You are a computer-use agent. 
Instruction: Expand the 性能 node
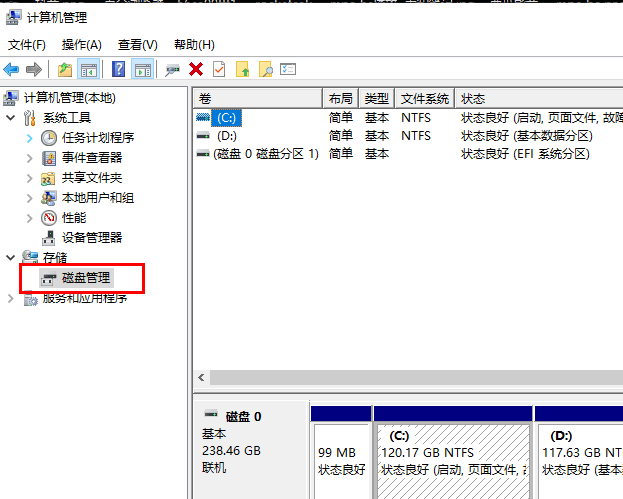click(x=29, y=218)
